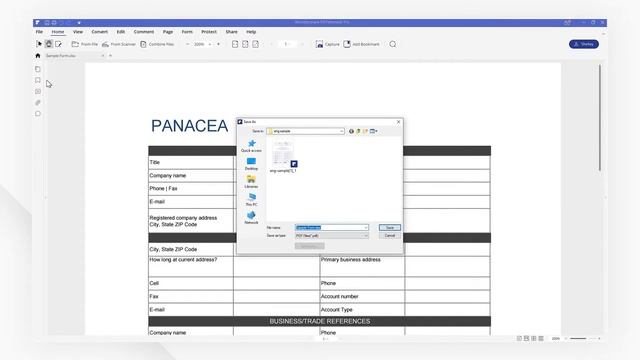Open the search magnifier icon
Screen dimensions: 640x360
pos(393,44)
